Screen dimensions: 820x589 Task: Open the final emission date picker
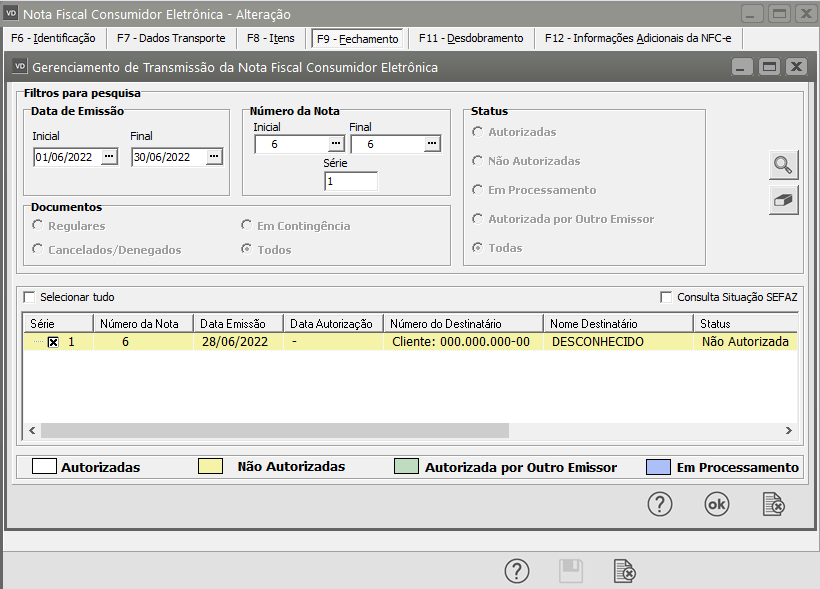click(214, 157)
